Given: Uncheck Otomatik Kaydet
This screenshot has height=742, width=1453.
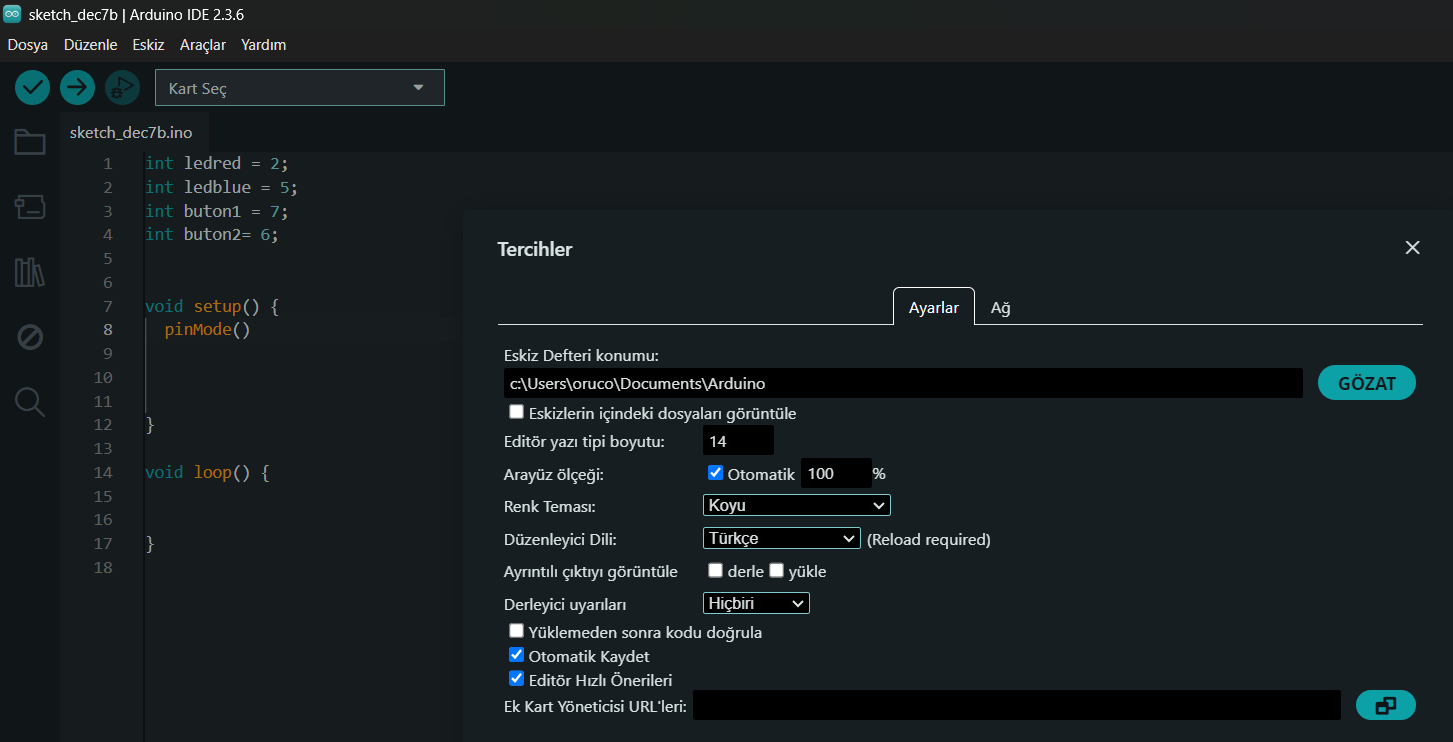Looking at the screenshot, I should pos(516,655).
